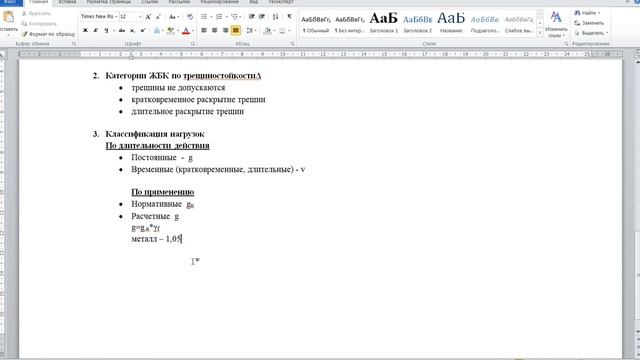Click the Paste (Вставить) clipboard icon
Image resolution: width=640 pixels, height=360 pixels.
[8, 17]
